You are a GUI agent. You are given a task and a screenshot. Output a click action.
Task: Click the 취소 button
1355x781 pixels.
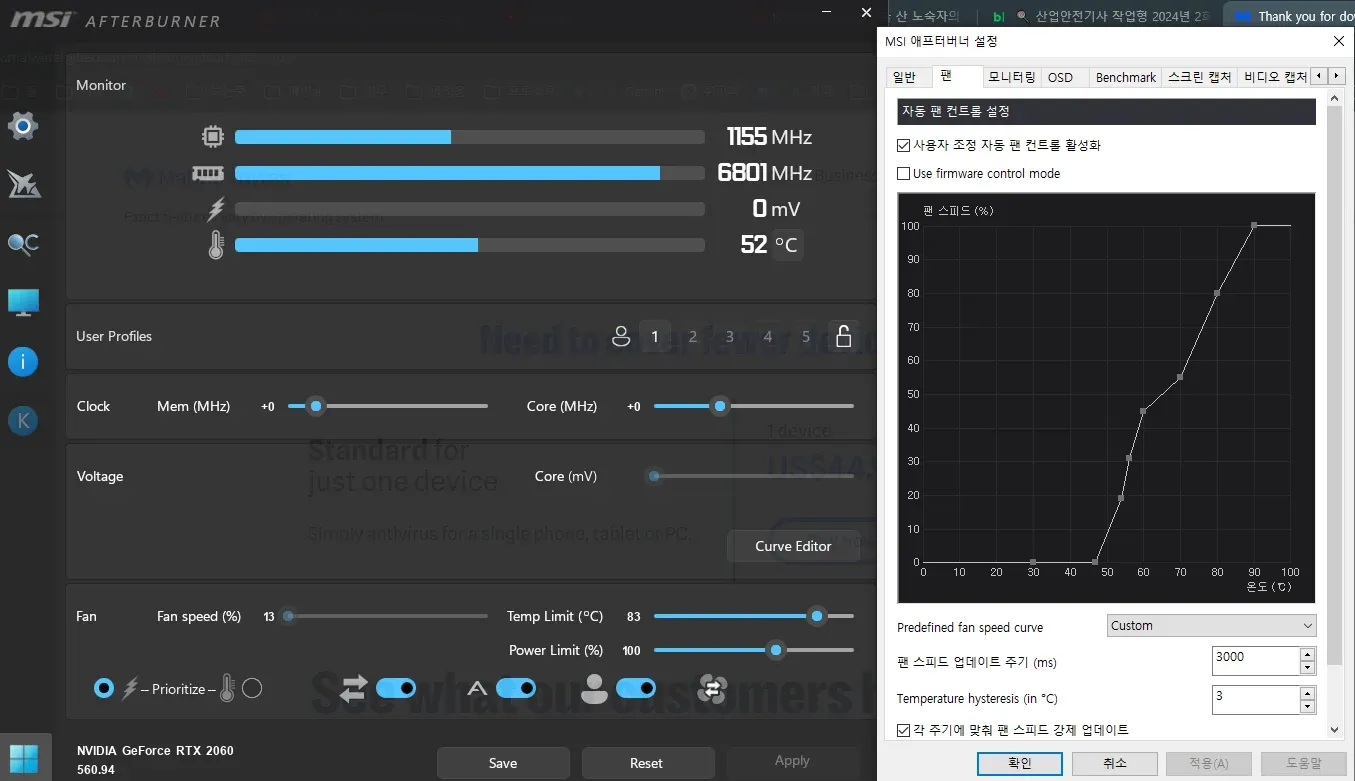[1114, 763]
